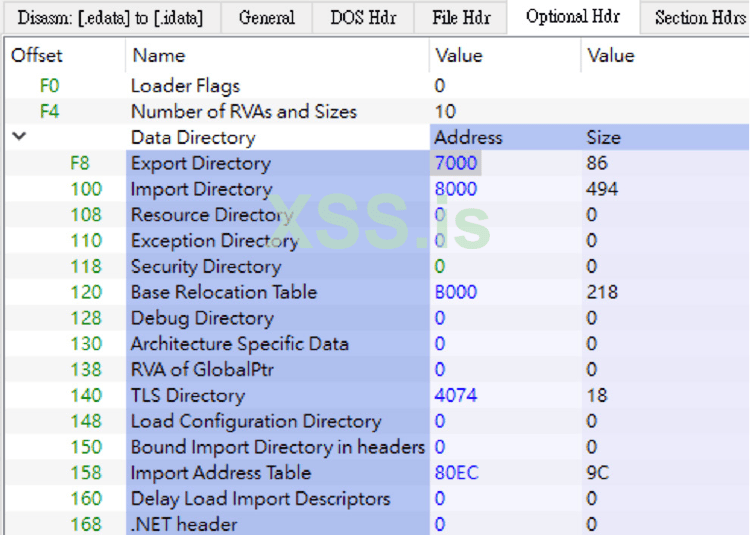Select the .NET header row
Viewport: 755px width, 540px height.
184,524
